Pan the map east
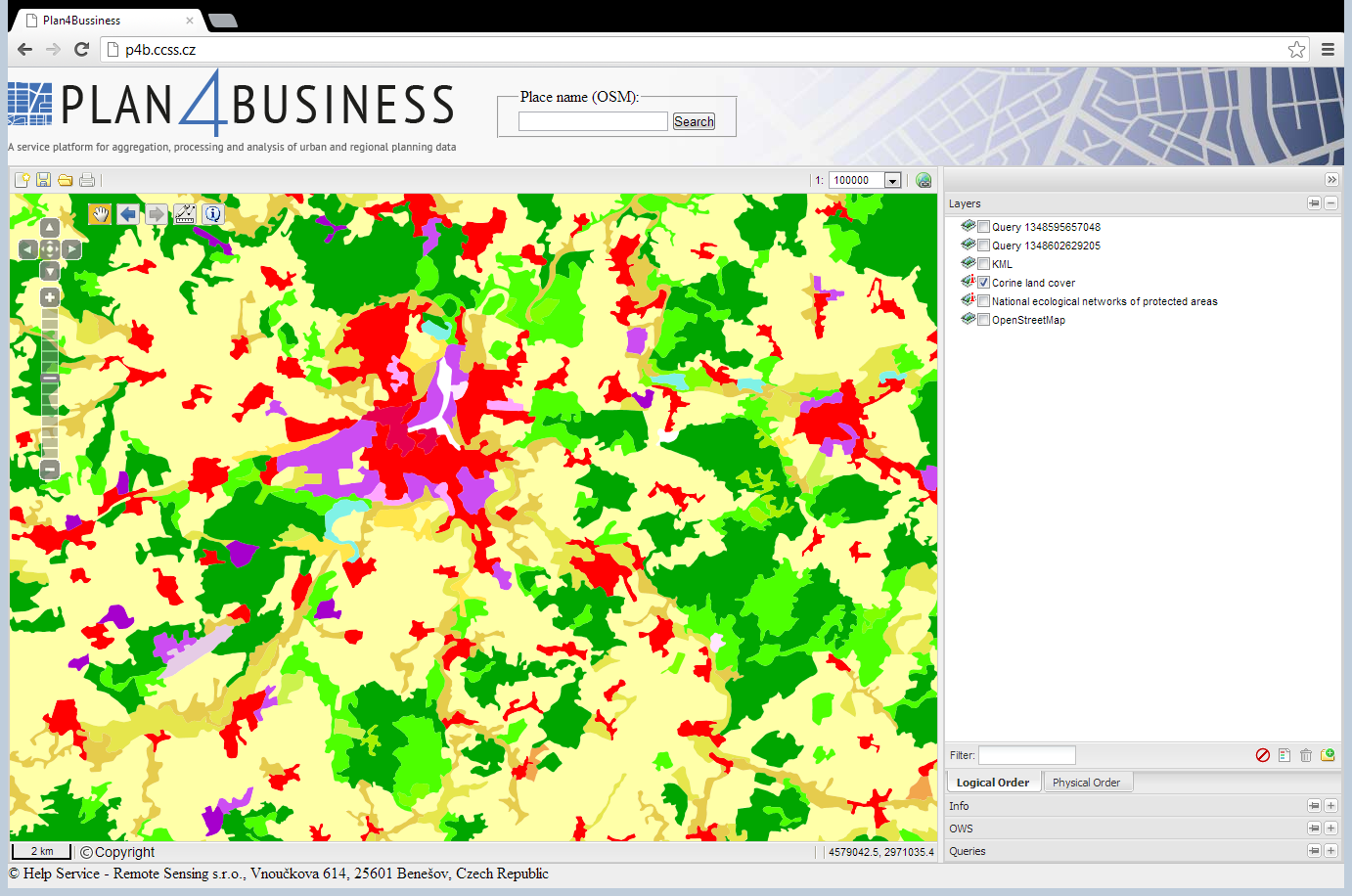The image size is (1352, 896). (x=71, y=249)
